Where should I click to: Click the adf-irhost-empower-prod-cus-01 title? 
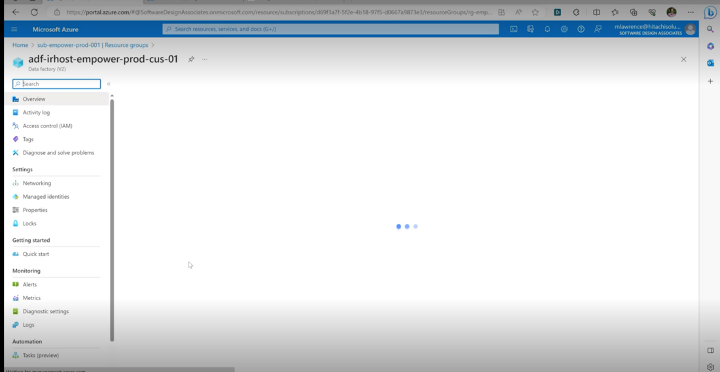103,59
